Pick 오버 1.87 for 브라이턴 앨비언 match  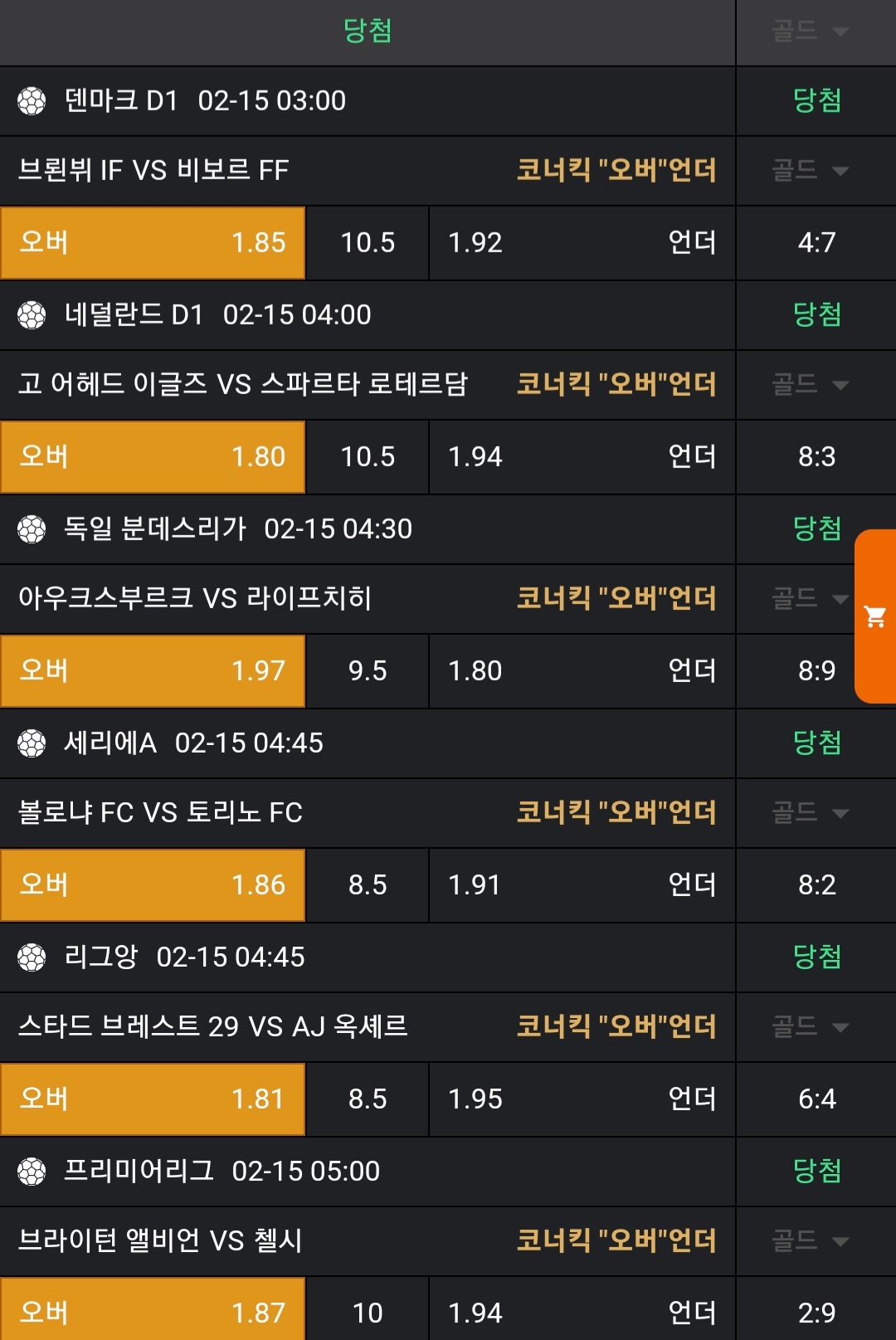pos(153,1311)
